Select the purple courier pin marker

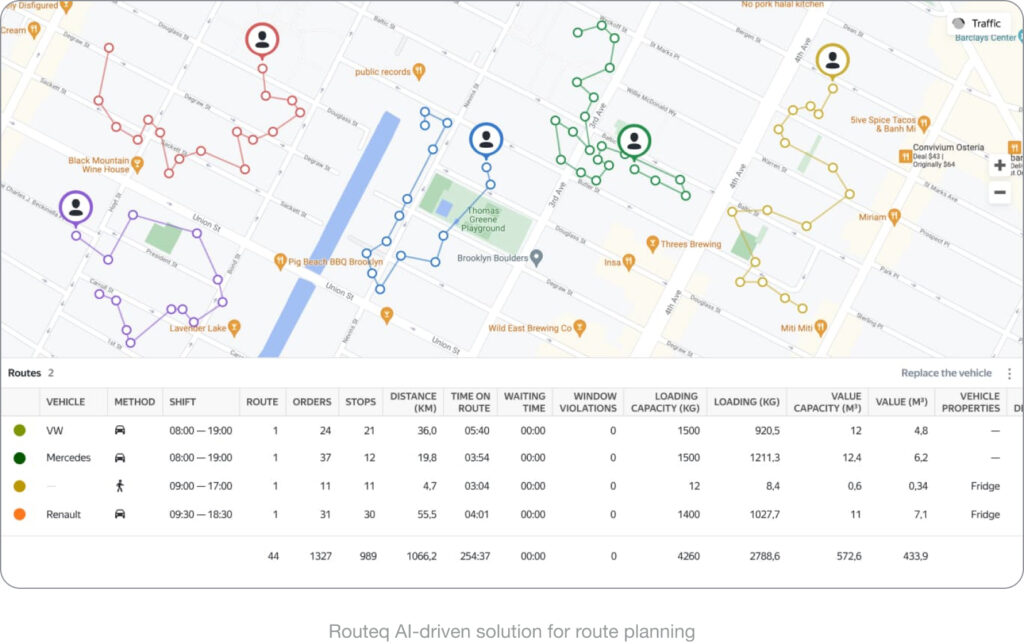[76, 208]
